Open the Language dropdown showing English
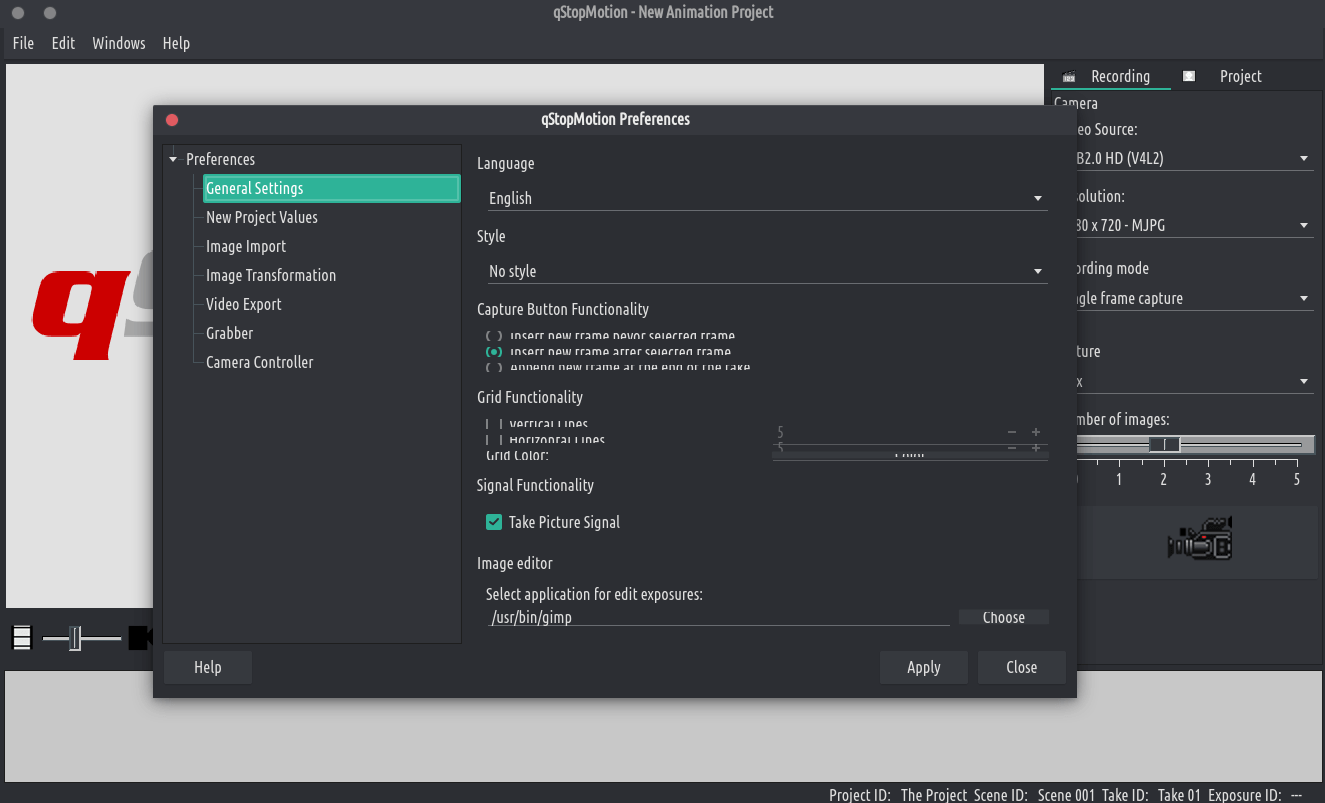The height and width of the screenshot is (803, 1325). pyautogui.click(x=766, y=198)
